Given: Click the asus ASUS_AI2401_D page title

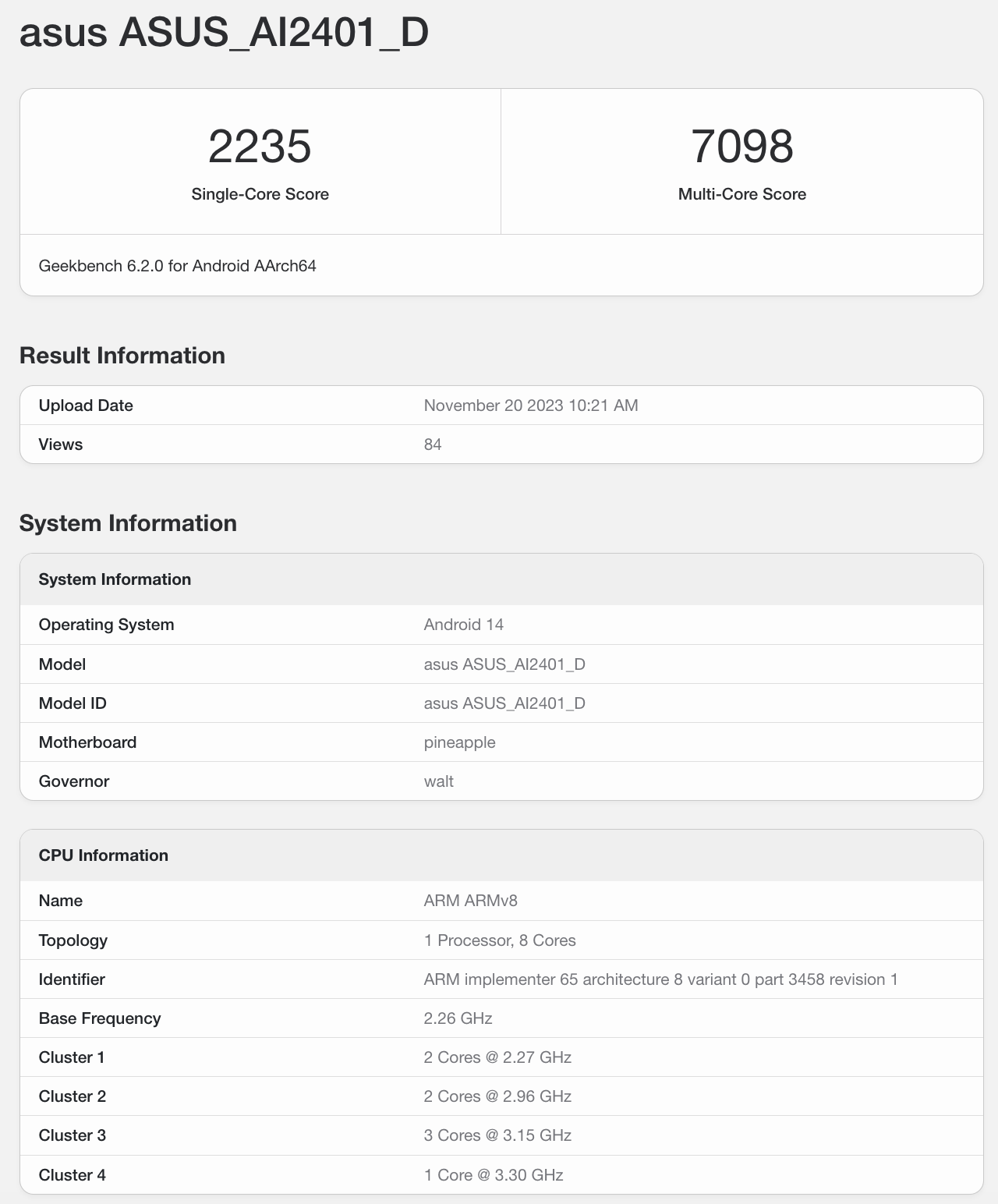Looking at the screenshot, I should coord(224,33).
